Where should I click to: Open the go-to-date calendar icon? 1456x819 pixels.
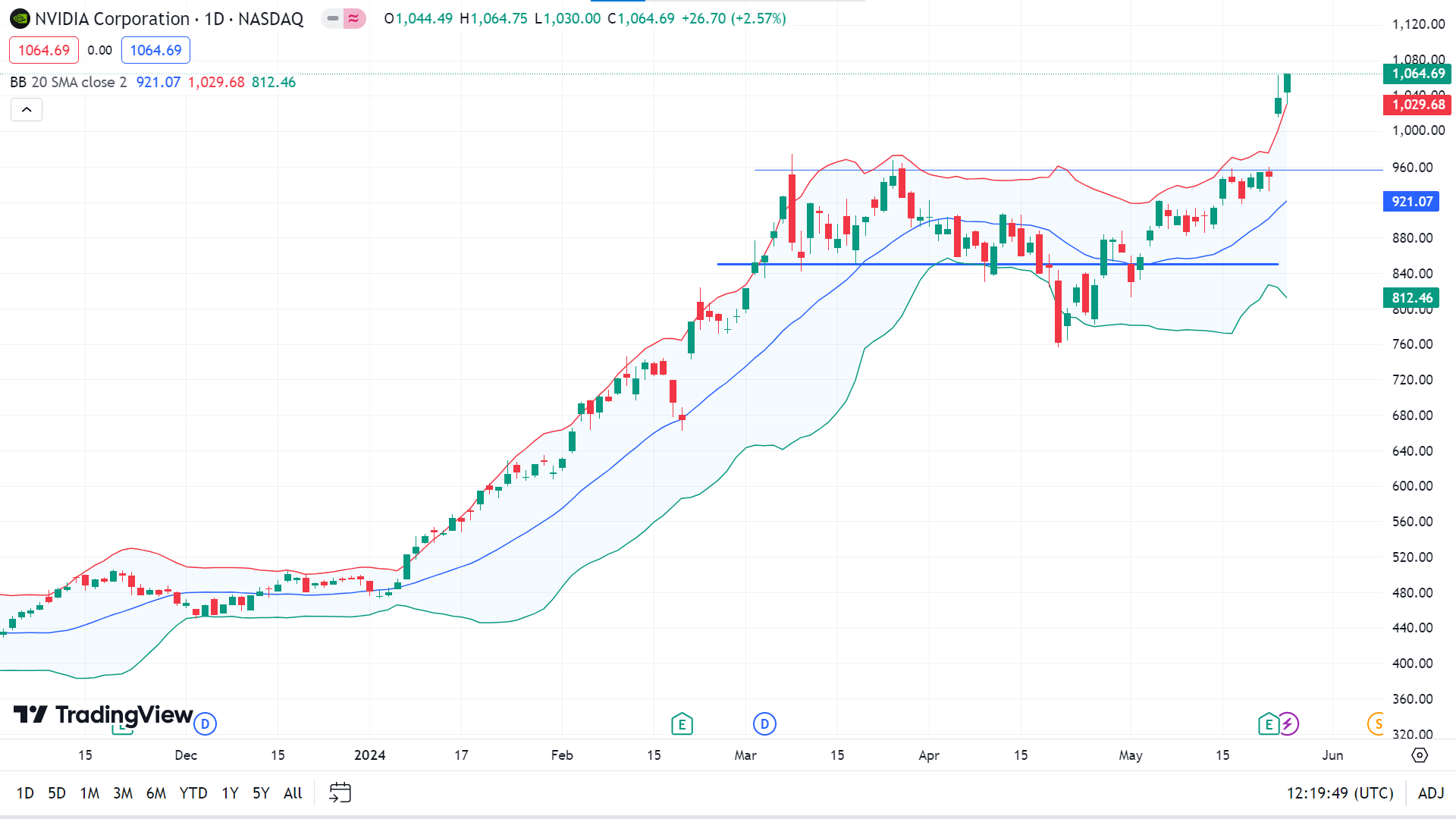[340, 792]
